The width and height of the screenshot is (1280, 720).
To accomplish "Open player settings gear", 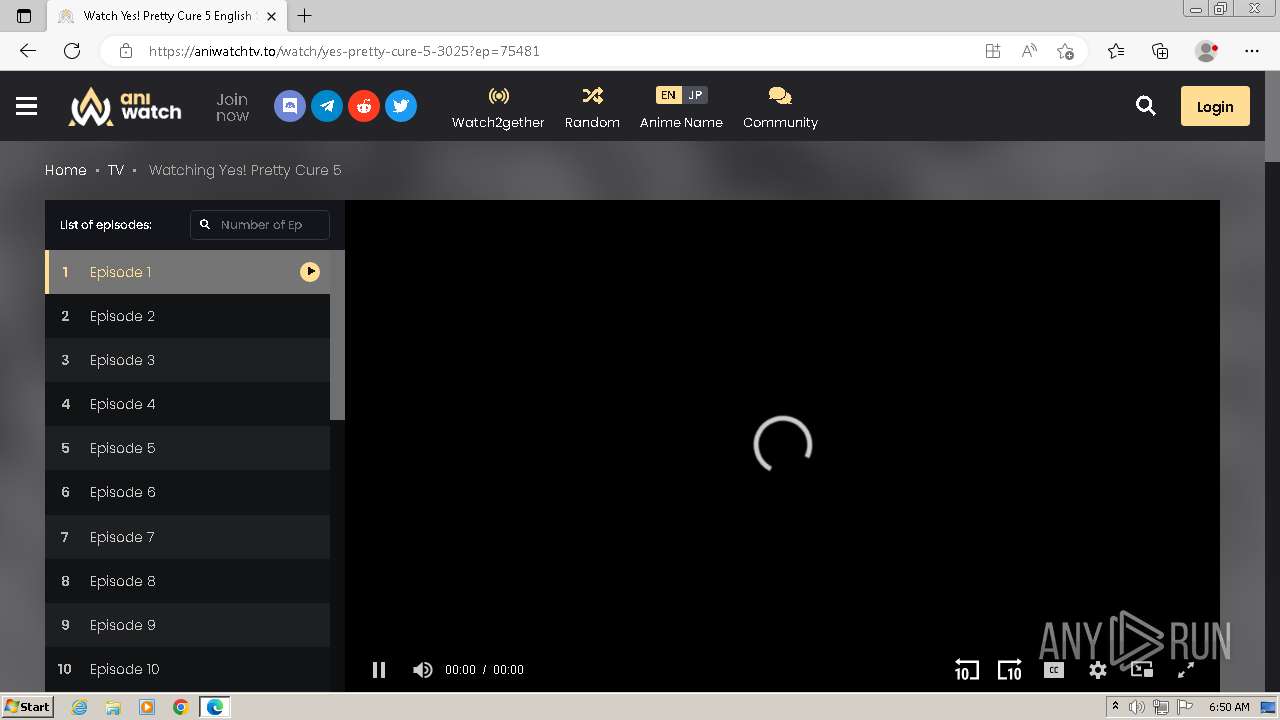I will click(x=1098, y=670).
